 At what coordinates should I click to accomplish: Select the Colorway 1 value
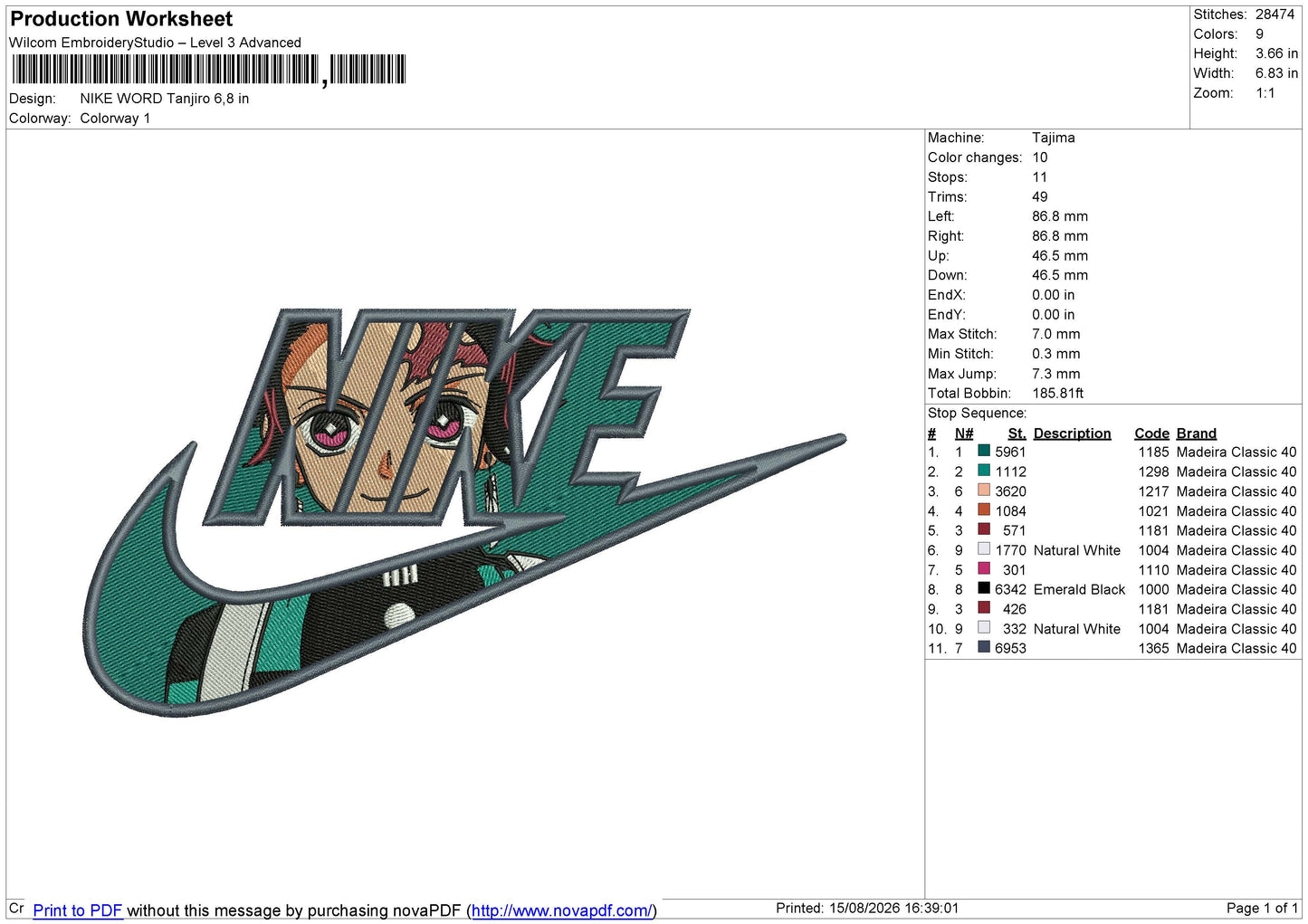click(x=115, y=119)
